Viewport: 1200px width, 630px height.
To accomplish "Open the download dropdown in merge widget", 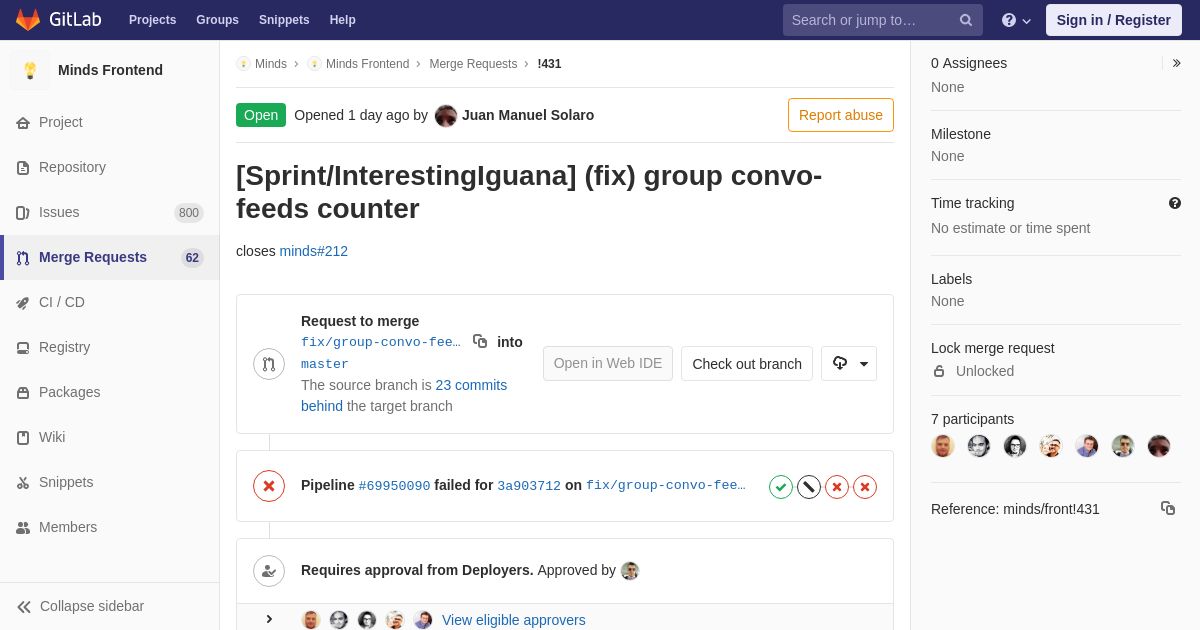I will [x=849, y=363].
